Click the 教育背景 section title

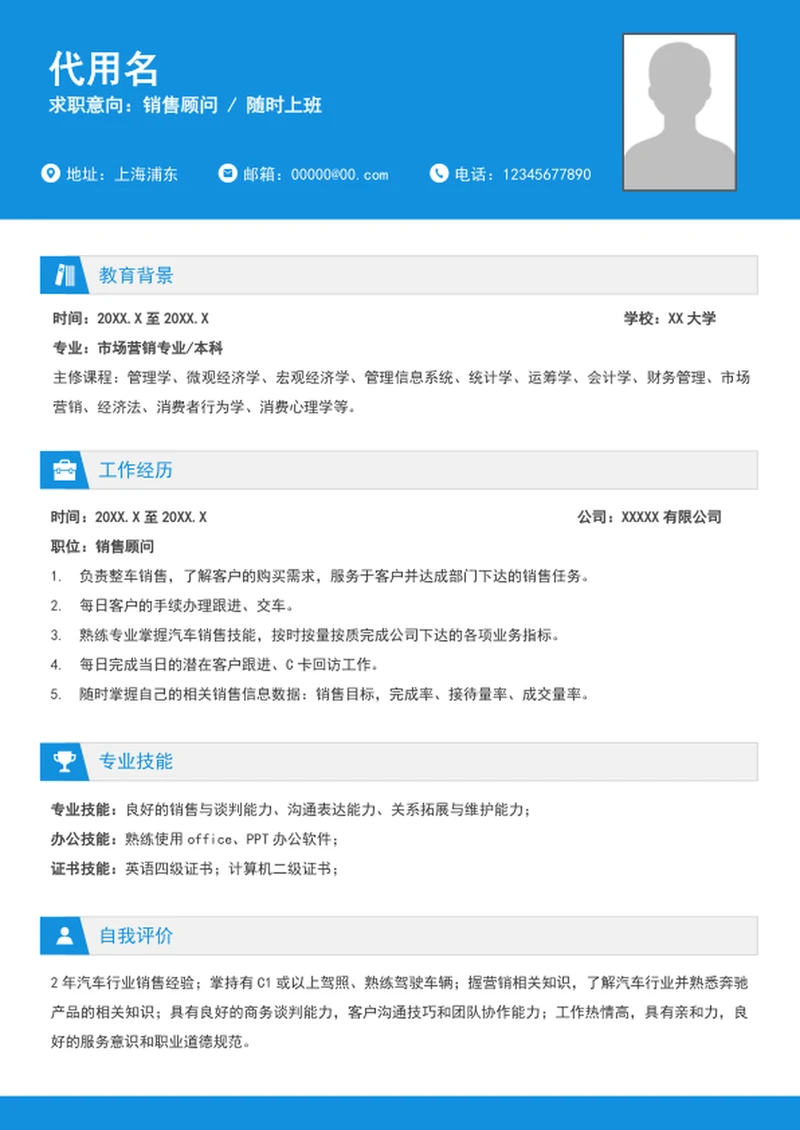click(136, 275)
